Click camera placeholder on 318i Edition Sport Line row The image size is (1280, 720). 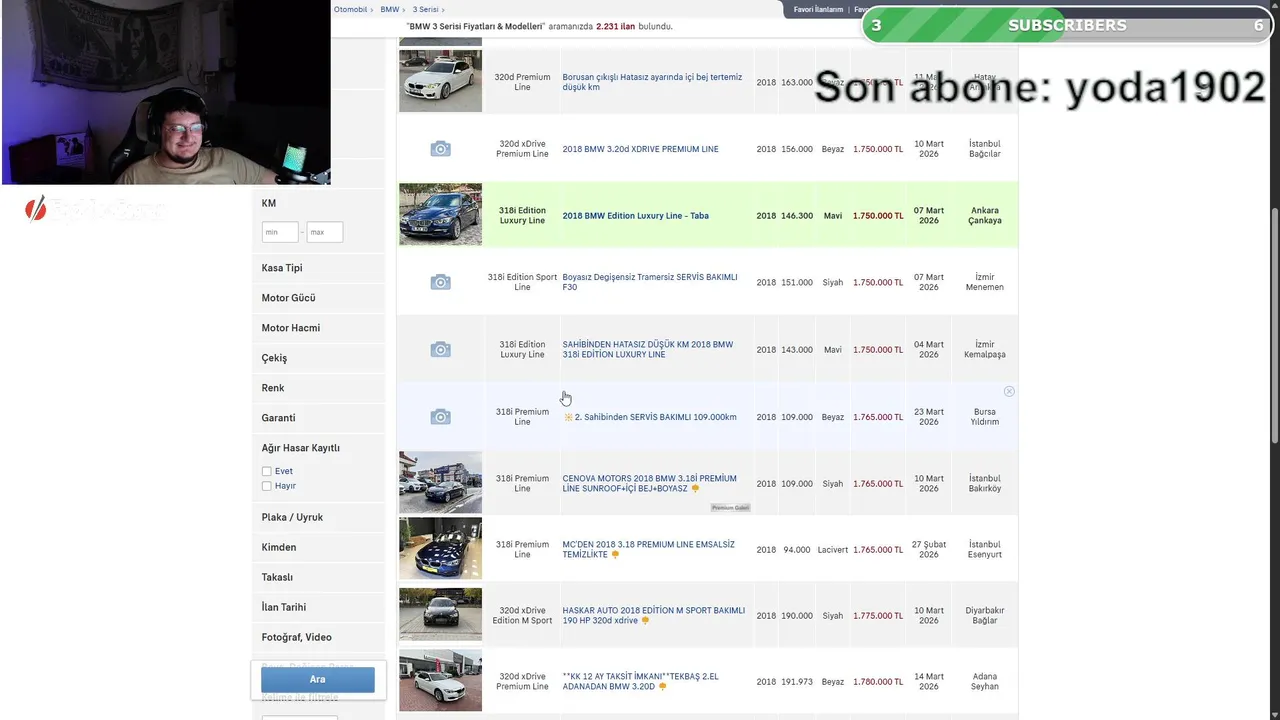[x=440, y=283]
